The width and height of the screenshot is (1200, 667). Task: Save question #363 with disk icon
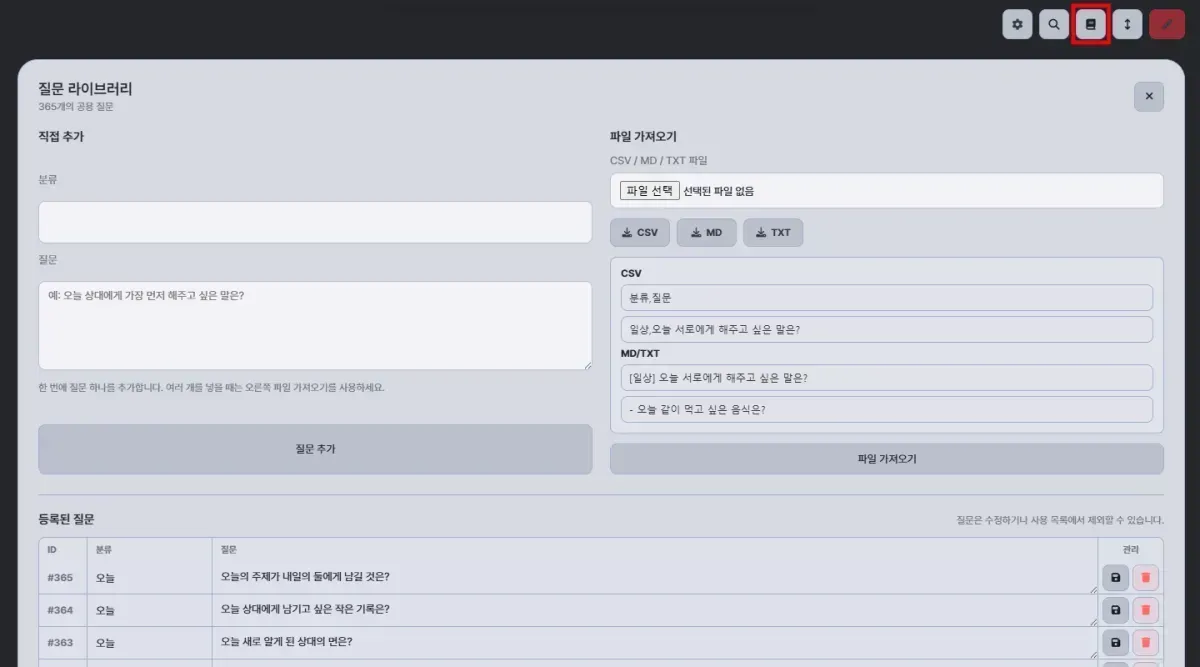point(1116,642)
